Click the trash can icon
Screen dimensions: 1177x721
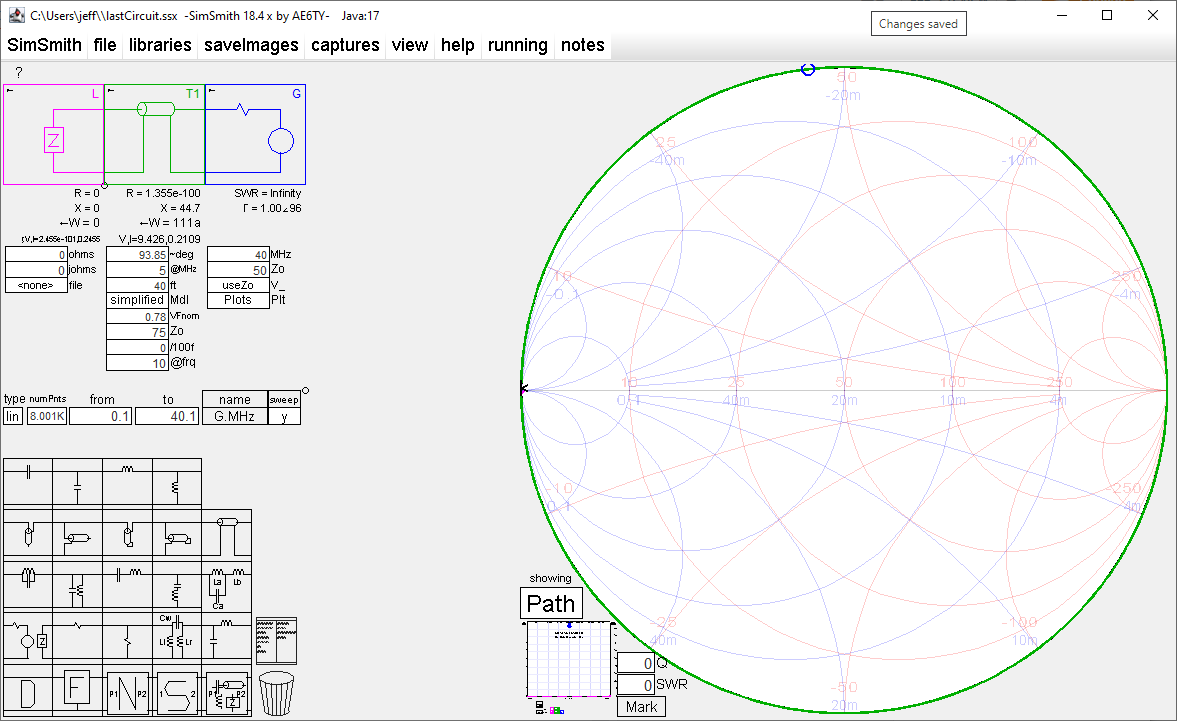coord(276,693)
